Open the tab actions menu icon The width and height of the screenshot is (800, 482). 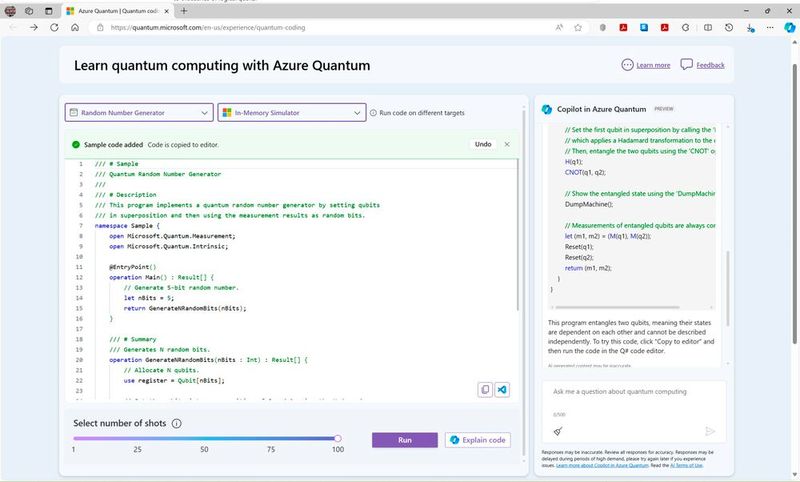48,11
